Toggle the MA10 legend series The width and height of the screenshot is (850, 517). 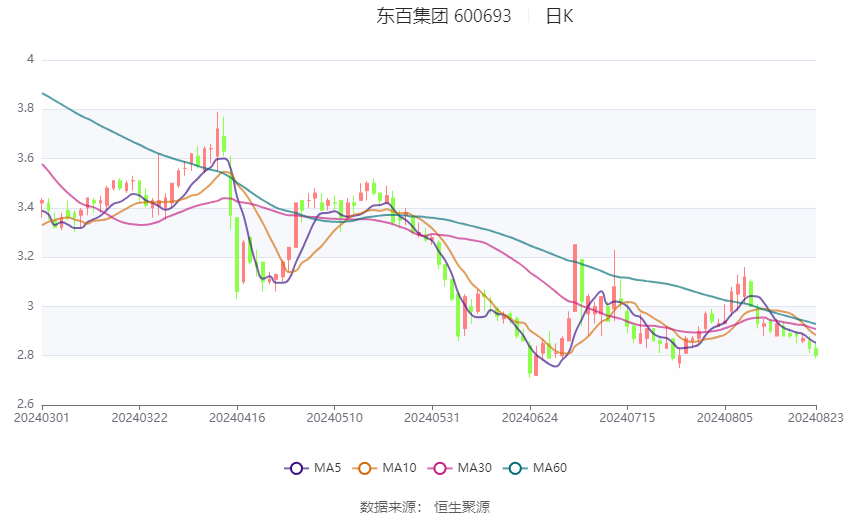[384, 468]
